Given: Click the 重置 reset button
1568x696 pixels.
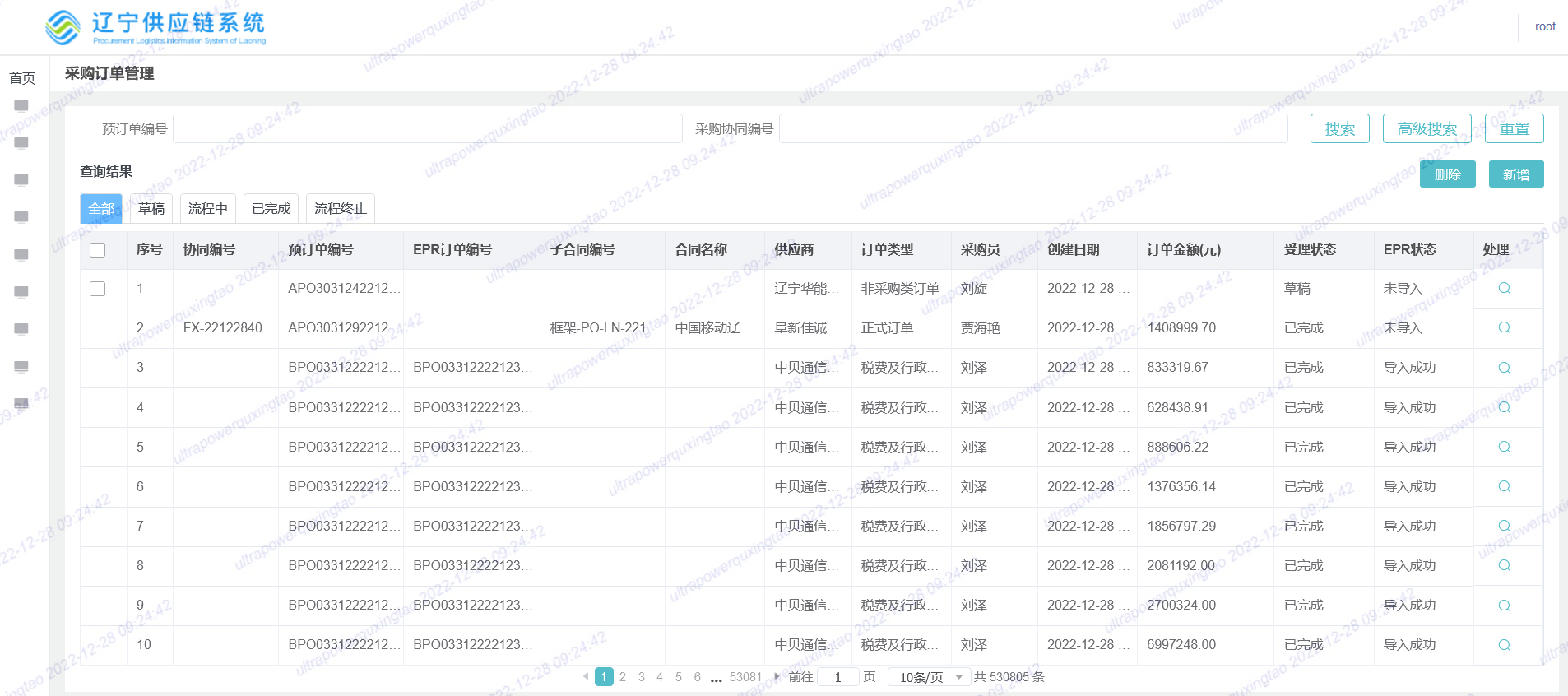Looking at the screenshot, I should [x=1515, y=128].
